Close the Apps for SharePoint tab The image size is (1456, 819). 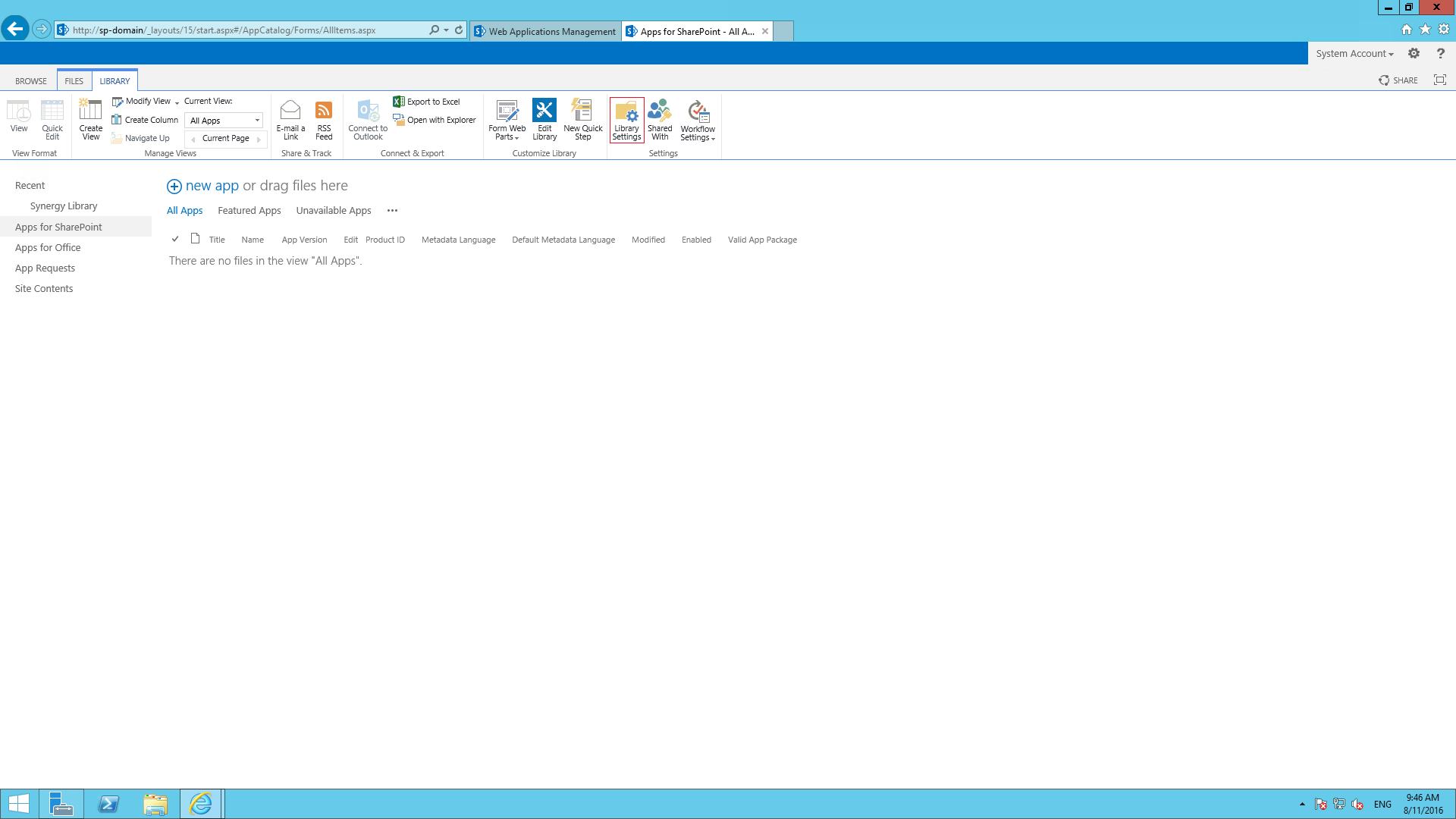(x=765, y=31)
